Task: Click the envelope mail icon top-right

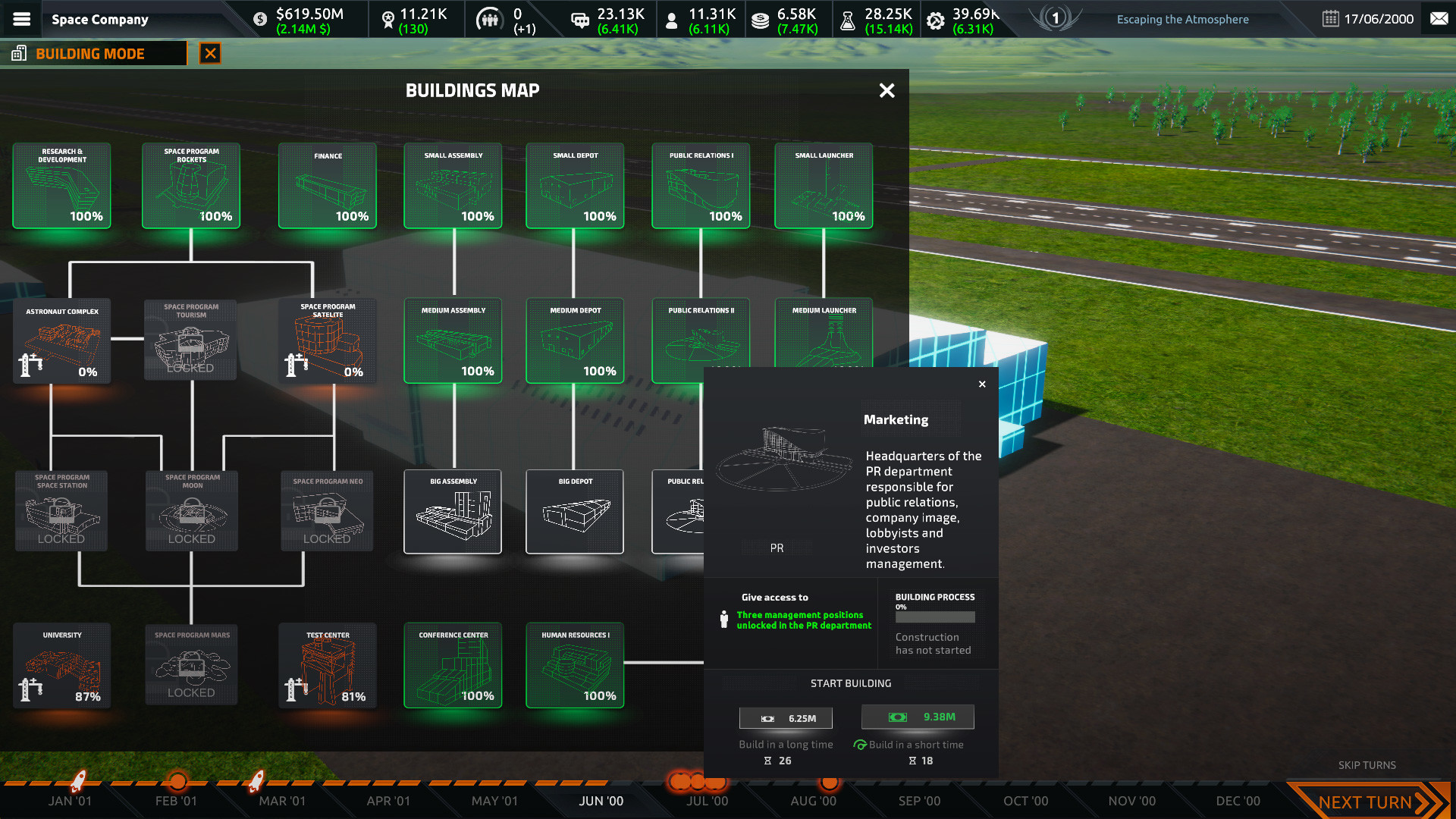Action: coord(1439,18)
